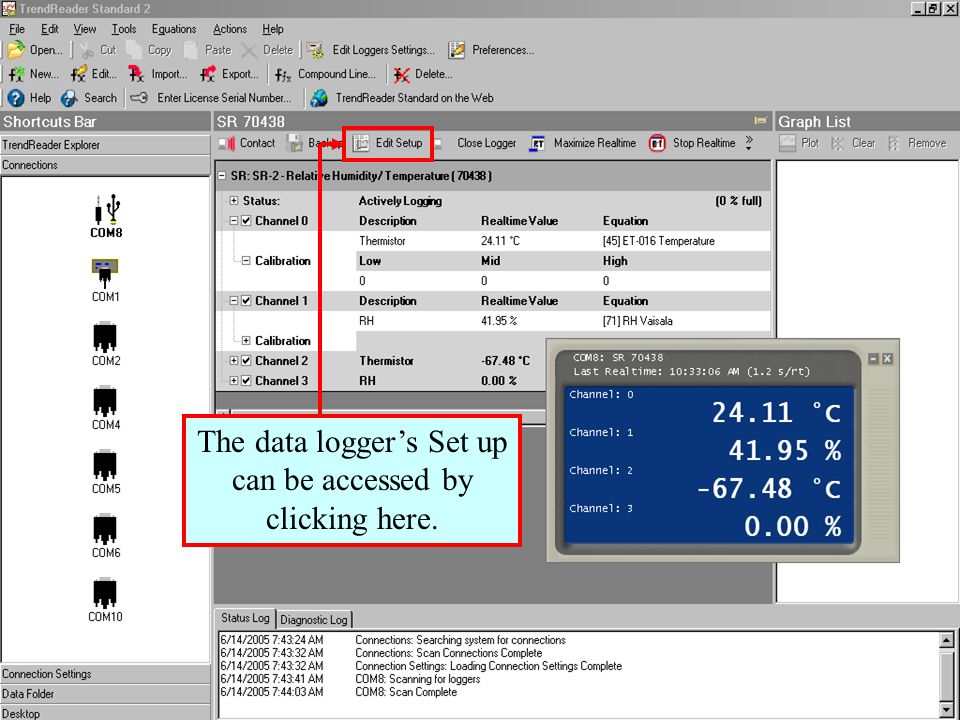Click the Compound Line icon
Screen dimensions: 960x720
[x=283, y=74]
